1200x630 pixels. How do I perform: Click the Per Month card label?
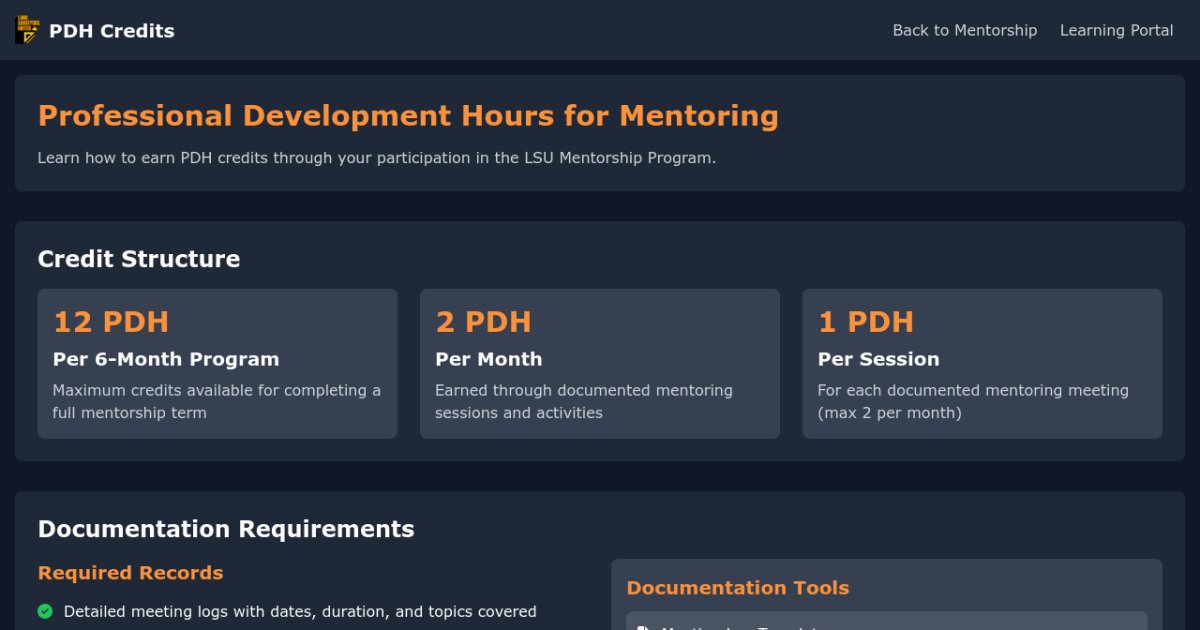(x=488, y=359)
